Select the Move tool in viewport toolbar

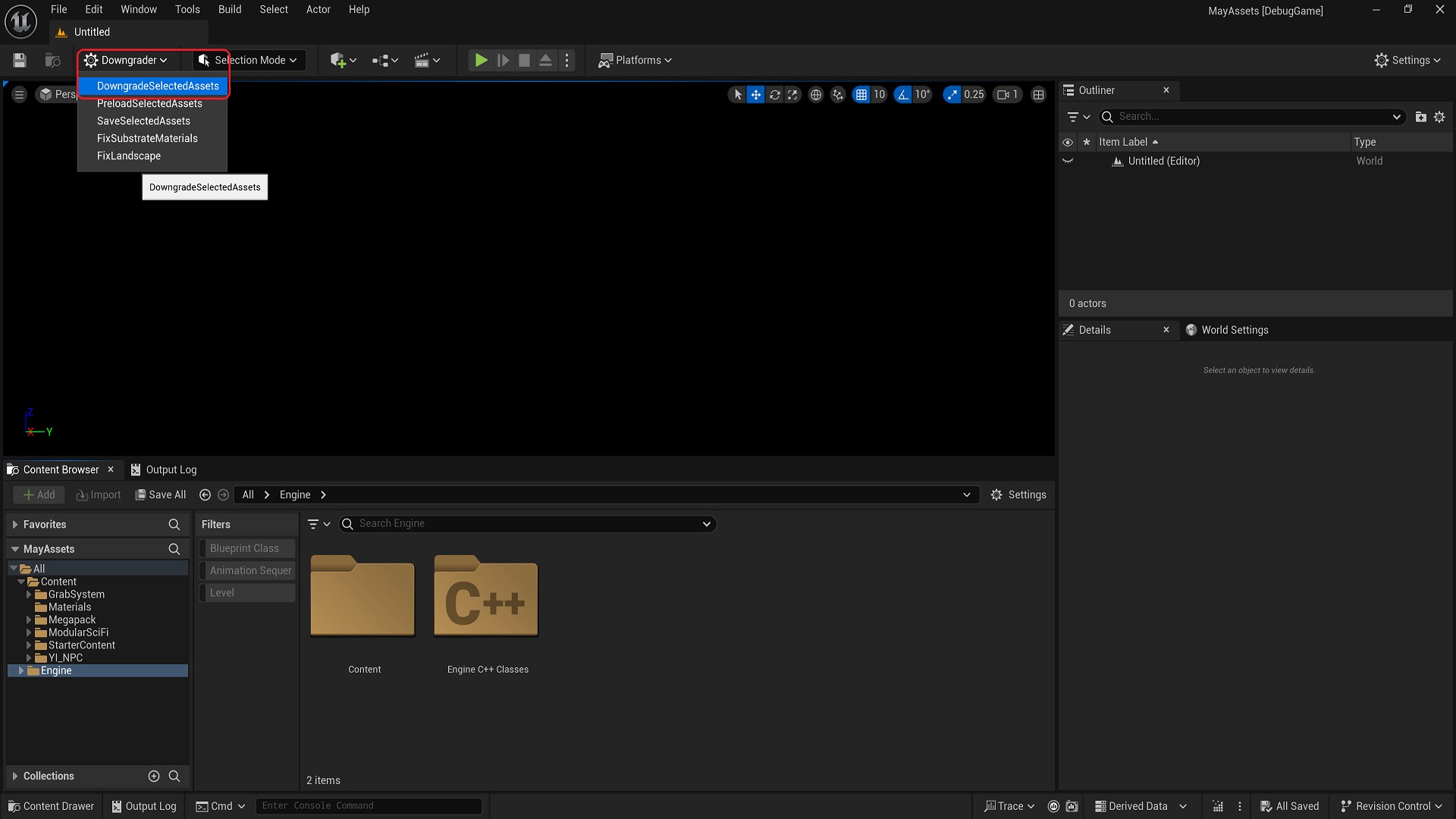click(756, 94)
